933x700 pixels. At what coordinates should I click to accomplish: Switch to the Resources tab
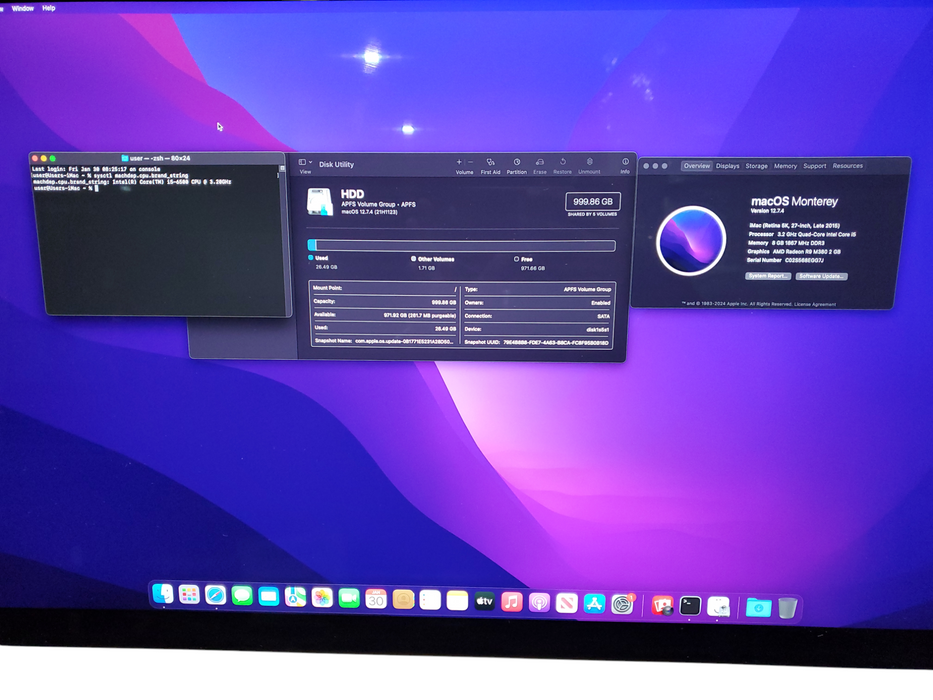click(847, 166)
